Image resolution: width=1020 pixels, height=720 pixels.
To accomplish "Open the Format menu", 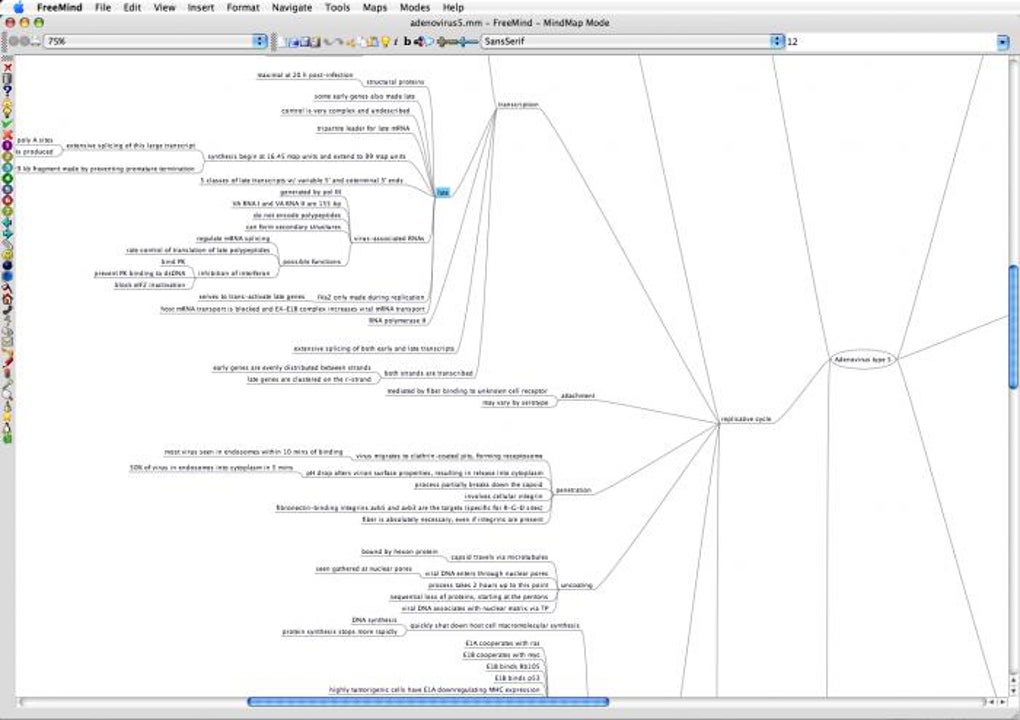I will (243, 7).
